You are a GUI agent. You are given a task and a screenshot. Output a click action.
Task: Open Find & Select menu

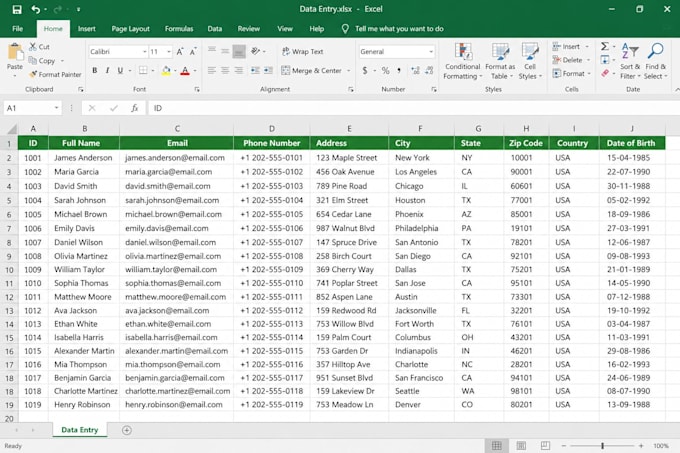[655, 61]
